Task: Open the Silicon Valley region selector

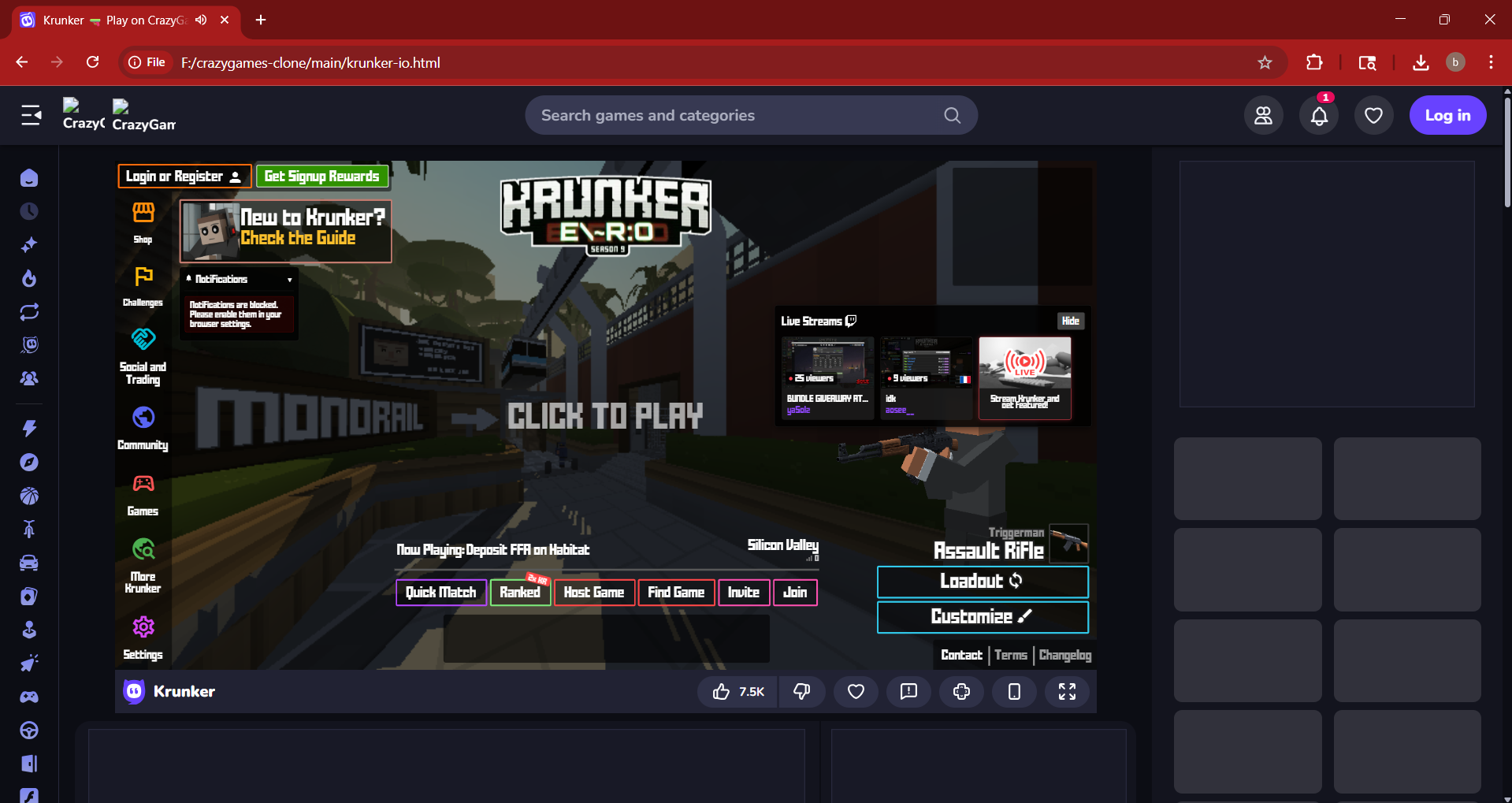Action: pyautogui.click(x=782, y=545)
